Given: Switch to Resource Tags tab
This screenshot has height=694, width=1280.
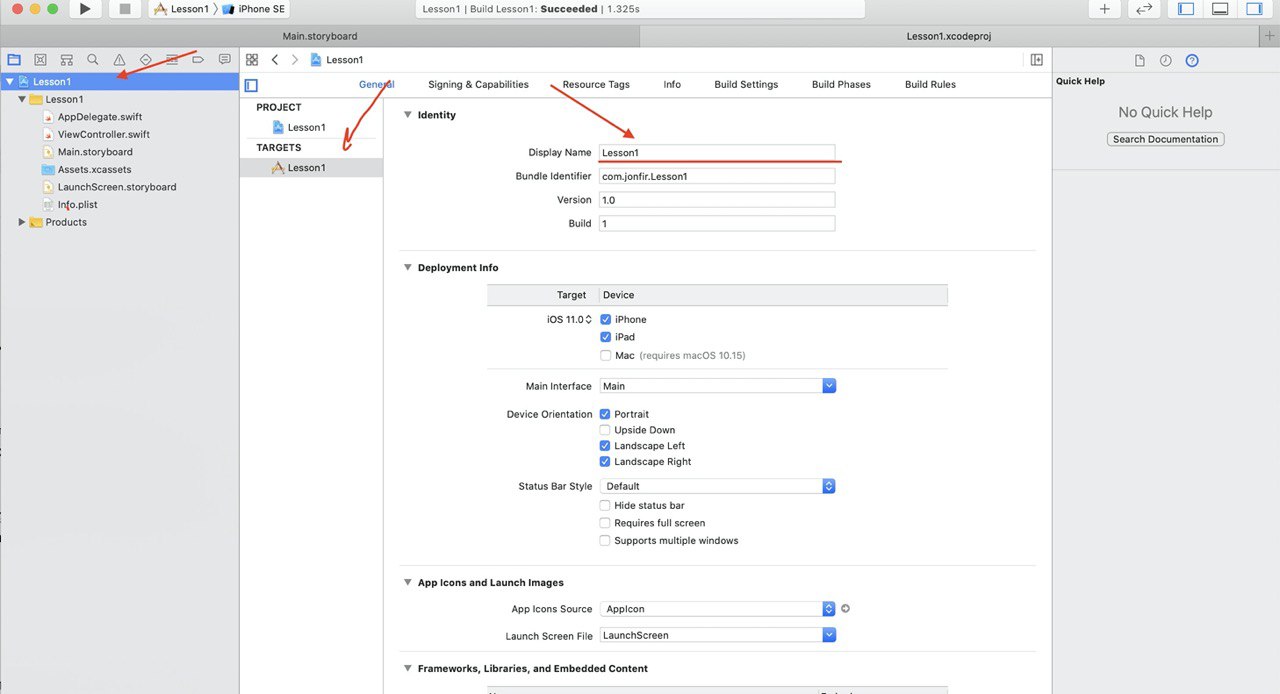Looking at the screenshot, I should tap(596, 85).
